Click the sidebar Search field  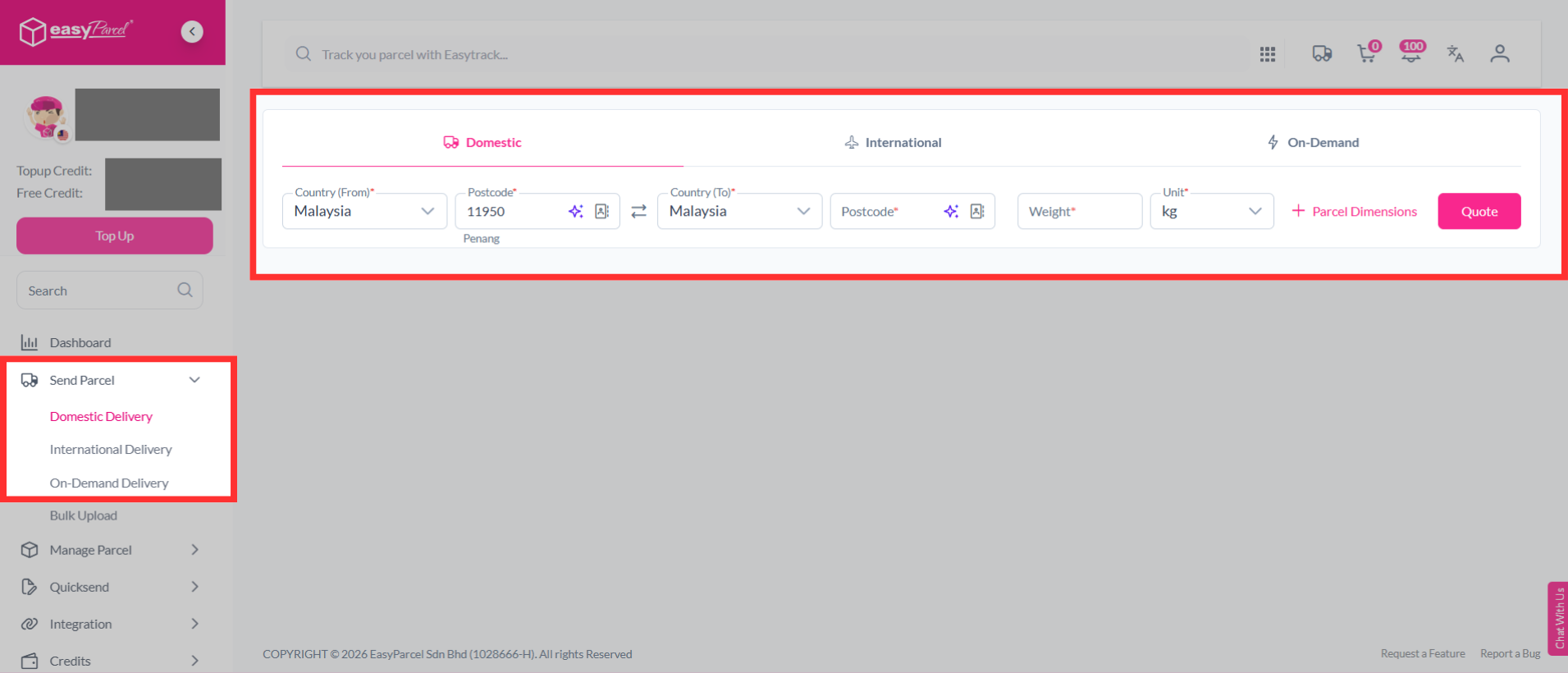click(x=110, y=291)
